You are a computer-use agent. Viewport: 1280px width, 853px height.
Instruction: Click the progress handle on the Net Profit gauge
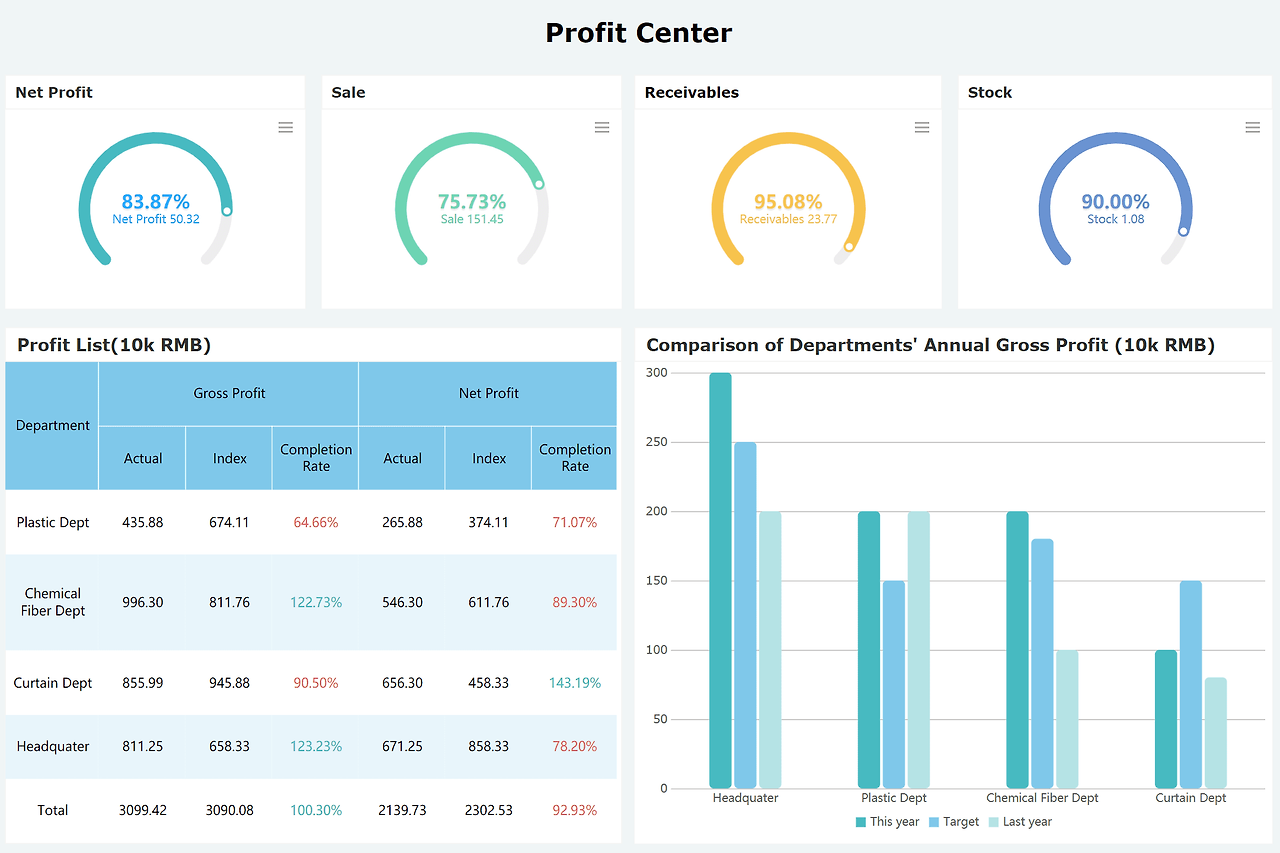pos(225,209)
